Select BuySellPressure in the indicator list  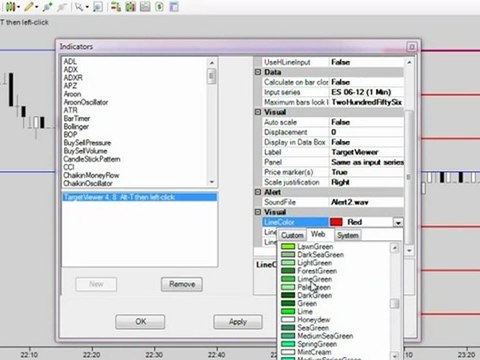pyautogui.click(x=87, y=143)
